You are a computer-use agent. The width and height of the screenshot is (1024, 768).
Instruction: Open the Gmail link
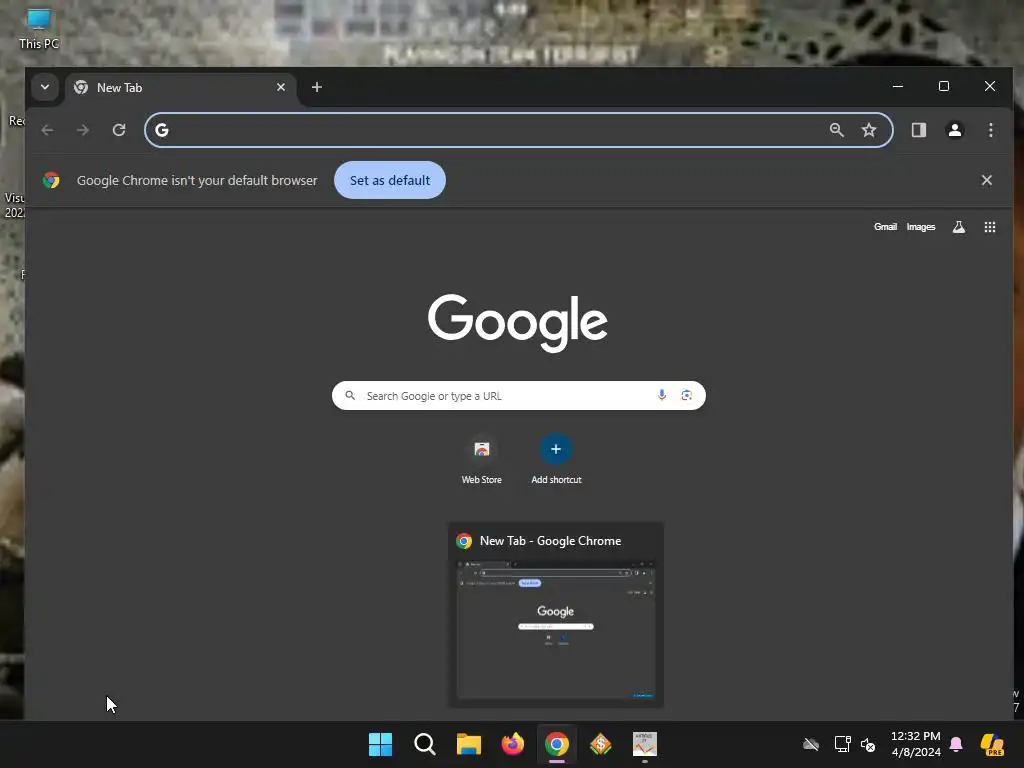(886, 227)
